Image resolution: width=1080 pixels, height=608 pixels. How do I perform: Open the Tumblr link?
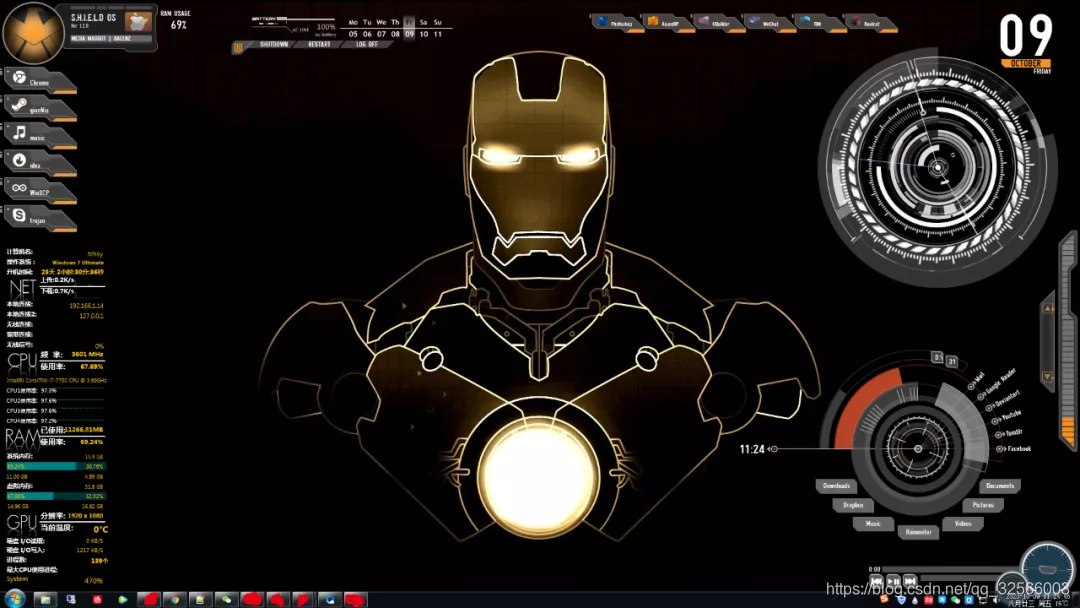coord(1009,433)
